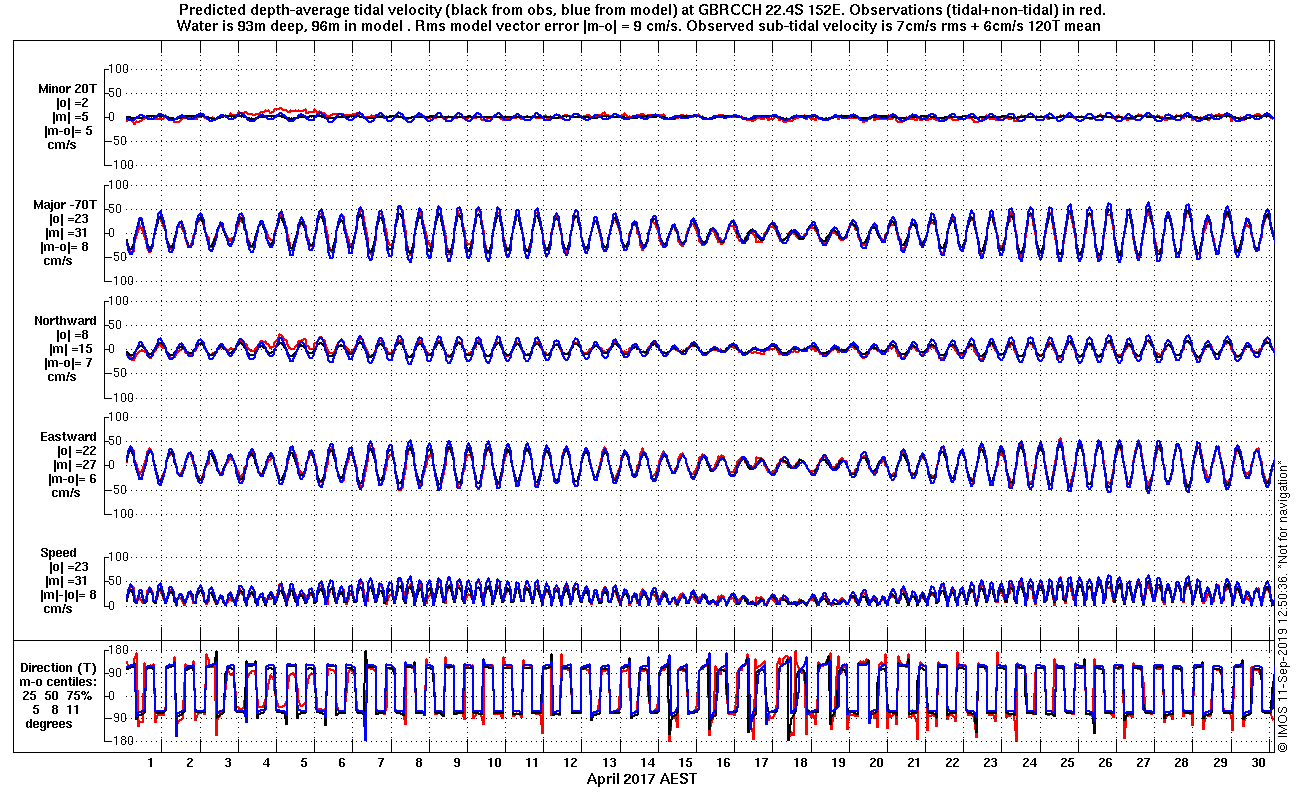Click day '19' on the date axis

pos(838,762)
